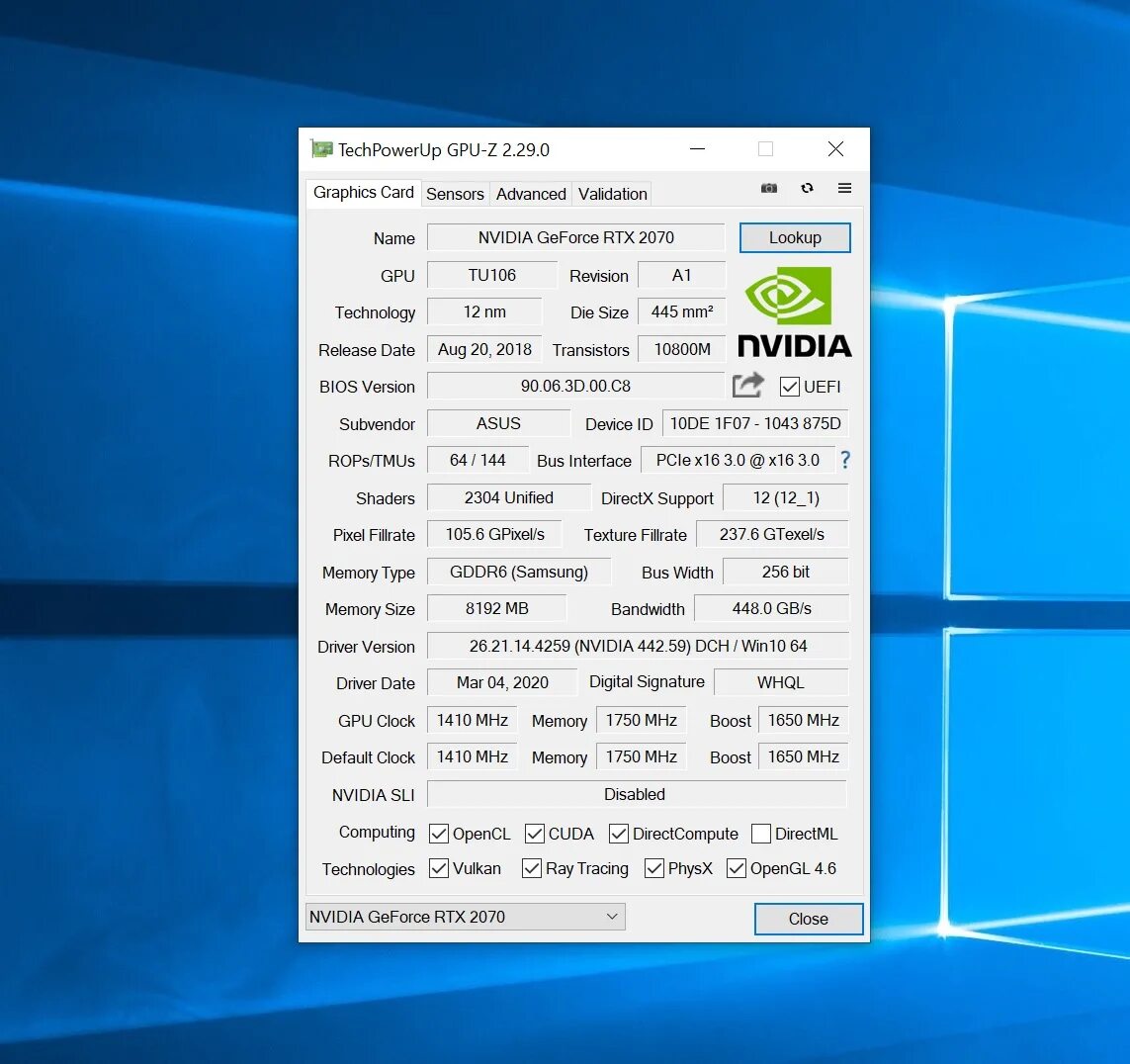Click the Close button at bottom
Image resolution: width=1130 pixels, height=1064 pixels.
(x=809, y=919)
